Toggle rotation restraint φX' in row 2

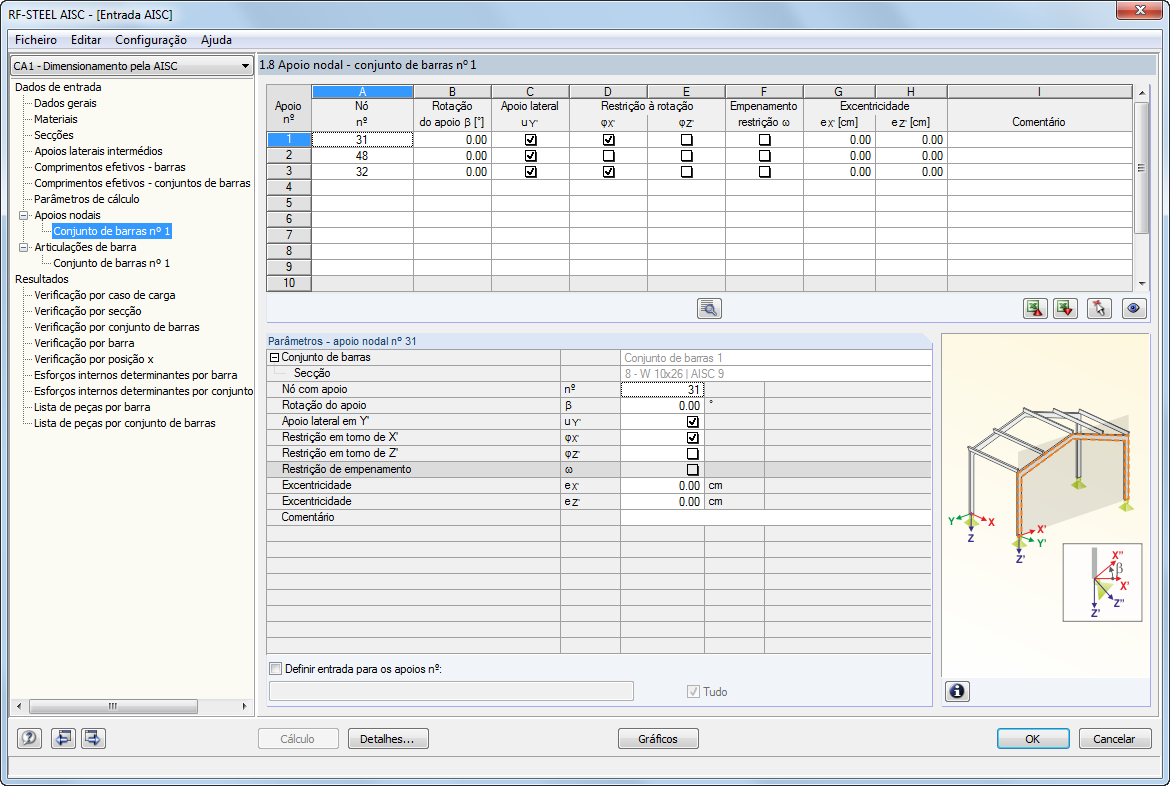[609, 156]
